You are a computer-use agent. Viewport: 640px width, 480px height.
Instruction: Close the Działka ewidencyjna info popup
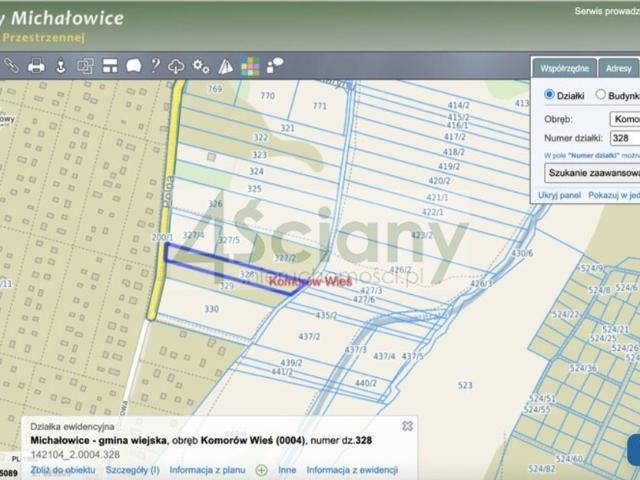pyautogui.click(x=407, y=426)
